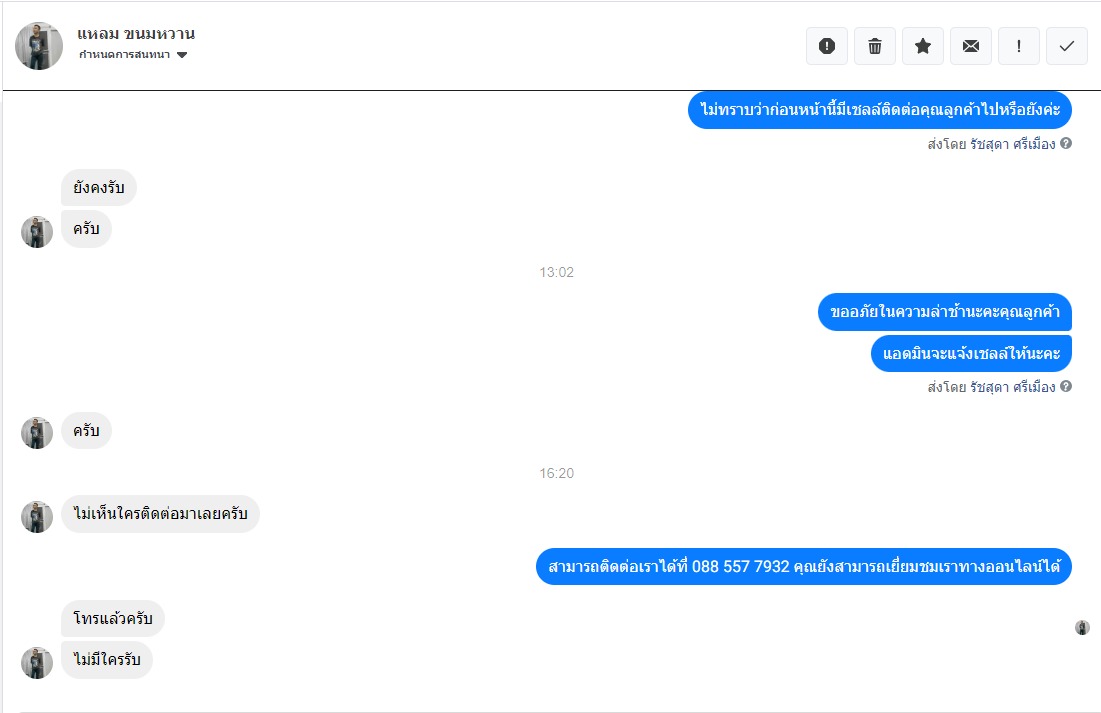Star this conversation as follow-up
Screen dimensions: 1101x713
tap(923, 46)
